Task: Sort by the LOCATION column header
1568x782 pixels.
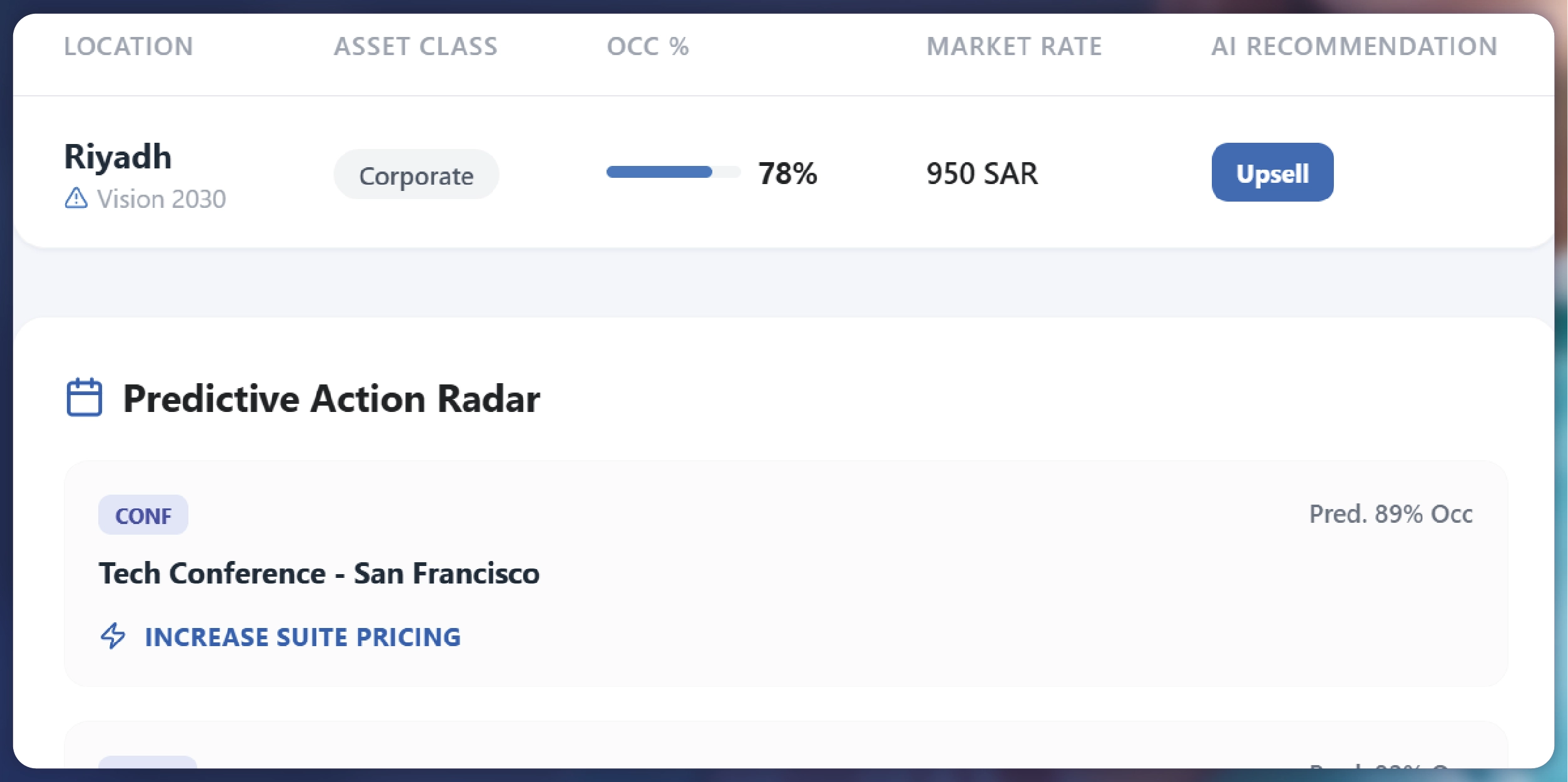Action: click(x=129, y=46)
